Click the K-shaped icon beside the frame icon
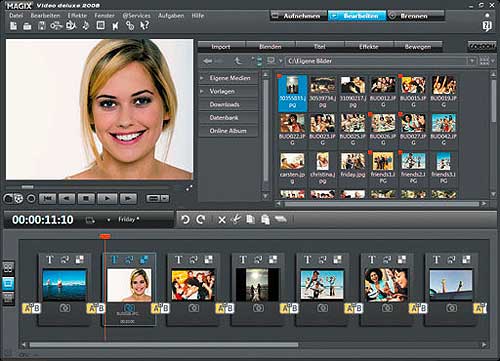Viewport: 500px width, 361px height. click(115, 26)
